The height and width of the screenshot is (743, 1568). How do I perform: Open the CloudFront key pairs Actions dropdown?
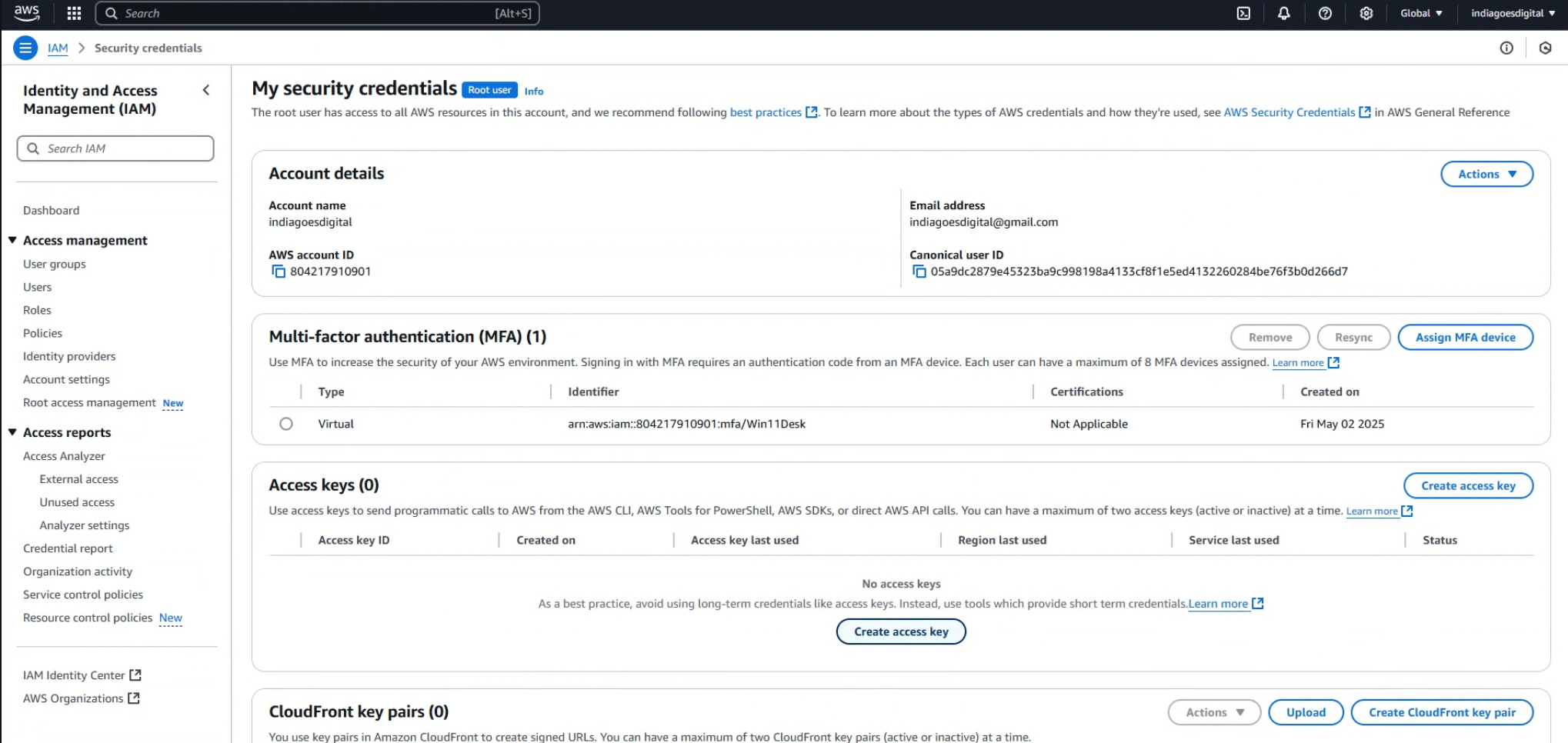point(1214,712)
